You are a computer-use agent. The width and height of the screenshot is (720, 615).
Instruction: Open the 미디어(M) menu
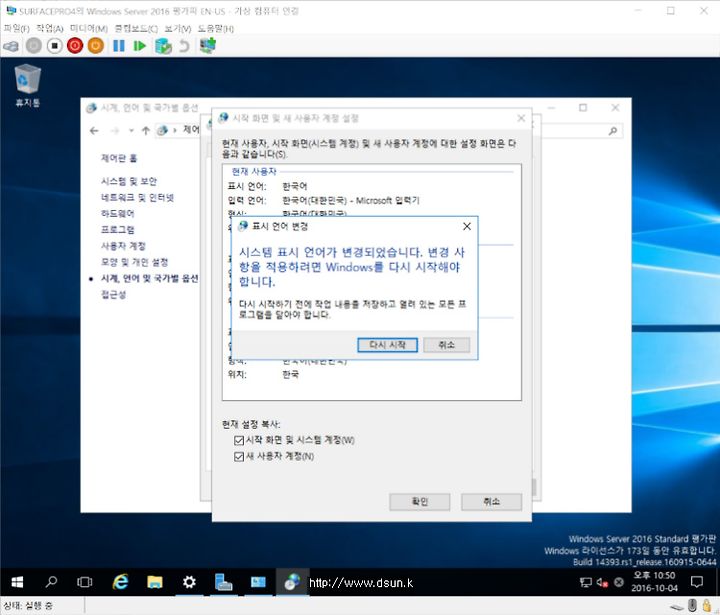click(x=89, y=28)
